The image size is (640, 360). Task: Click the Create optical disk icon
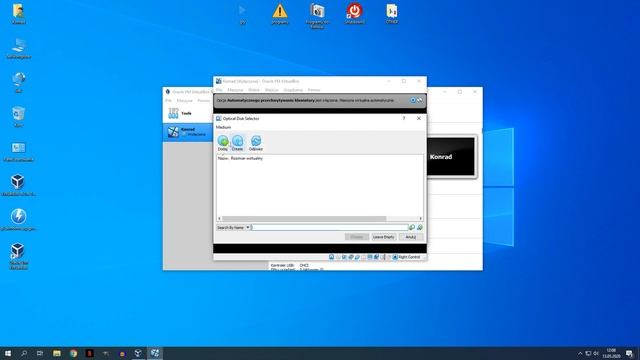(237, 143)
